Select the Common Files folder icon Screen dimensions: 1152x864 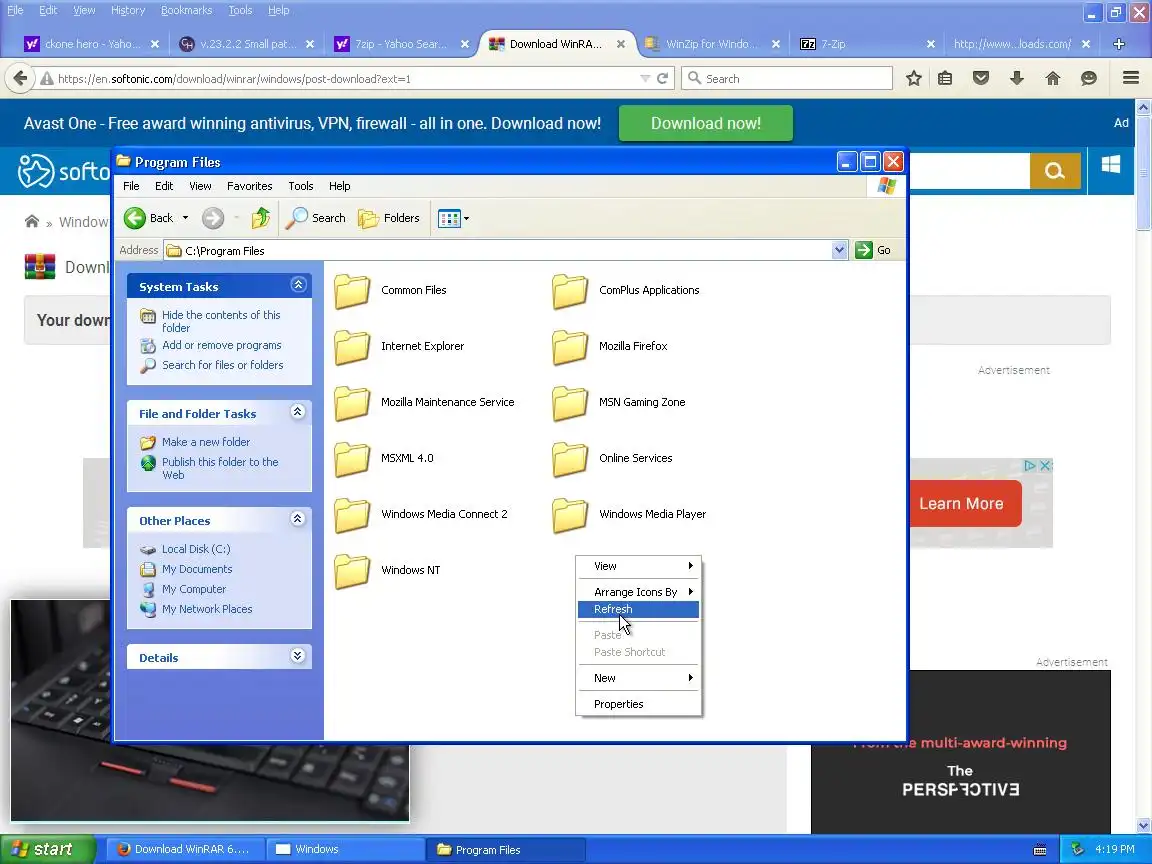[x=353, y=291]
